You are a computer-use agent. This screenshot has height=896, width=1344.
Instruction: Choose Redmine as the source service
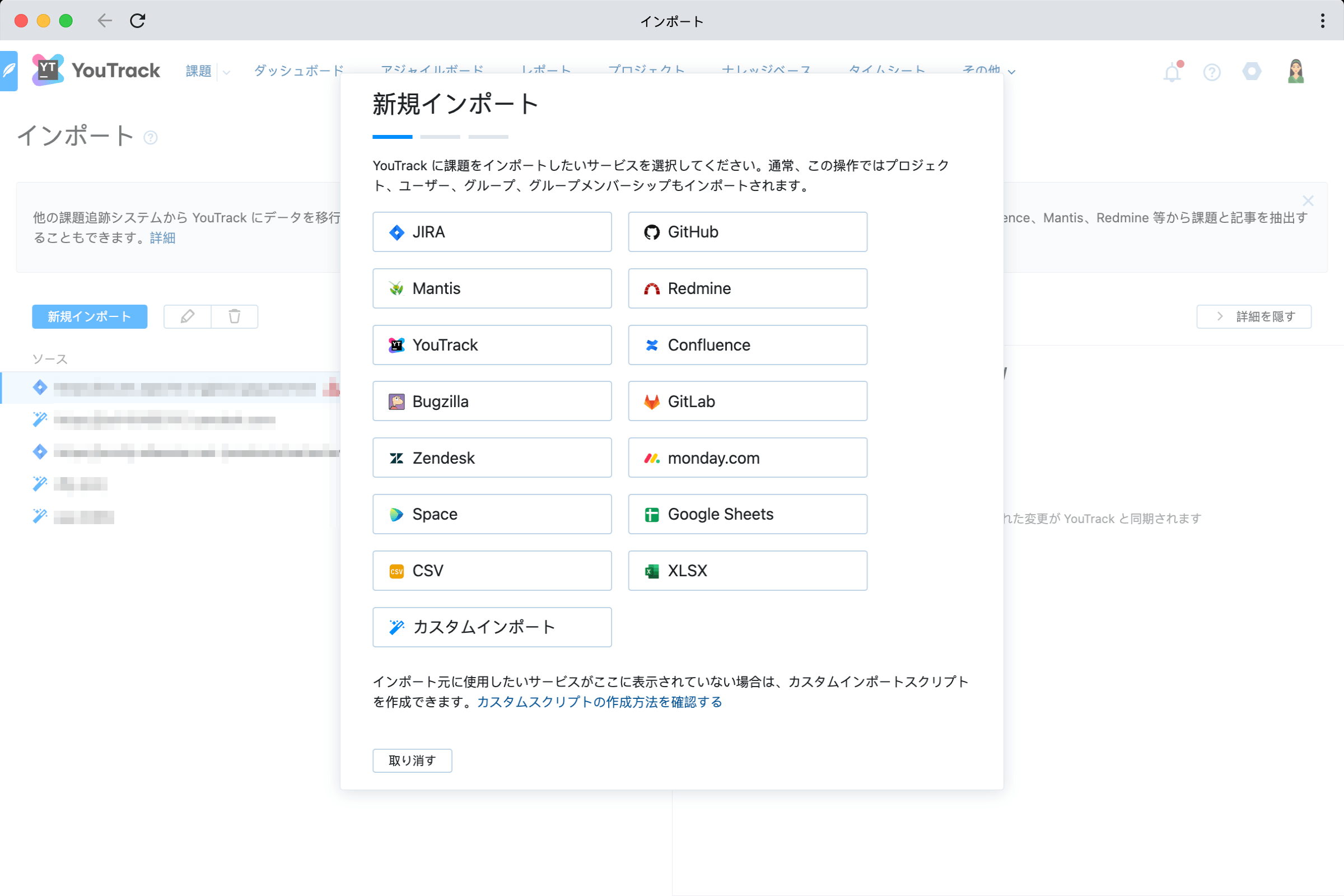coord(747,288)
